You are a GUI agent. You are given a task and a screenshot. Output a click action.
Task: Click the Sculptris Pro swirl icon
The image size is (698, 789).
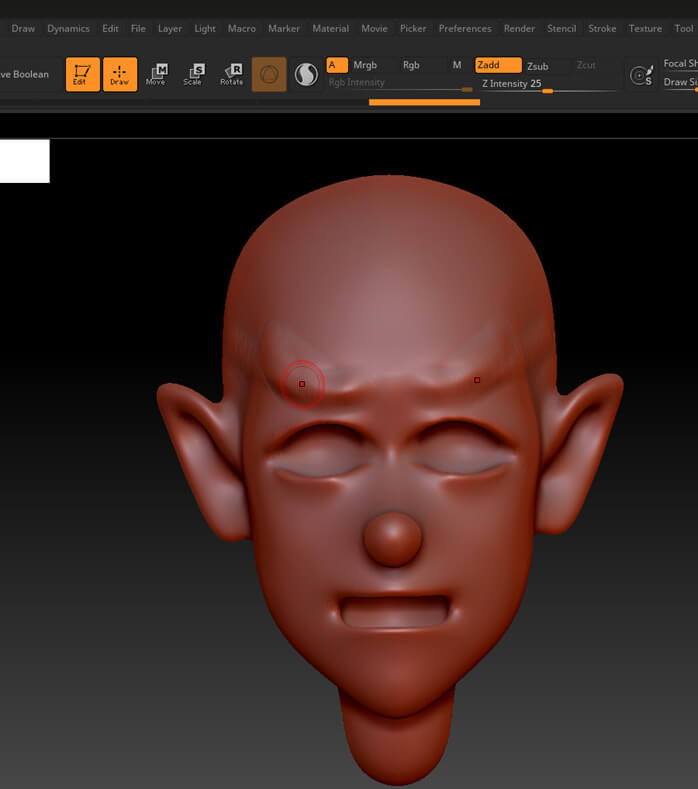(x=306, y=74)
